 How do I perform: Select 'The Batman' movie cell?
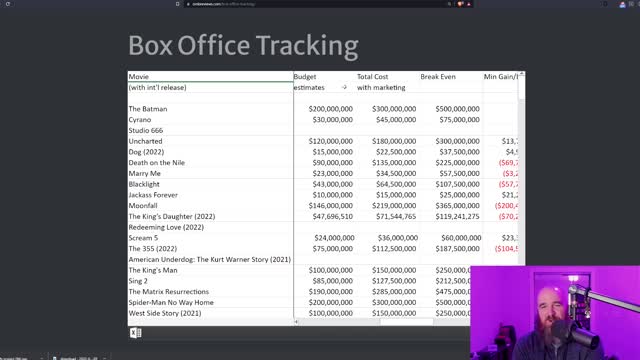pos(211,109)
